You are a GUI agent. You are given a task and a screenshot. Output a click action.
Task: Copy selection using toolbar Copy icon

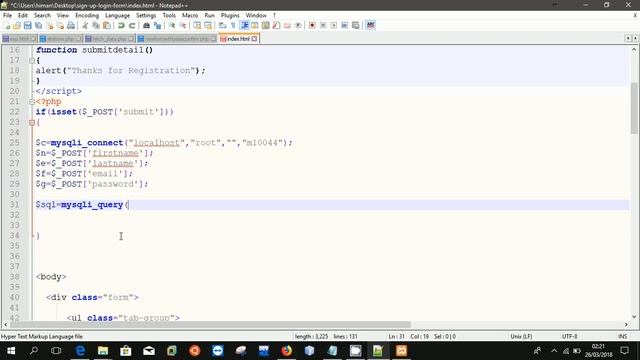click(96, 25)
